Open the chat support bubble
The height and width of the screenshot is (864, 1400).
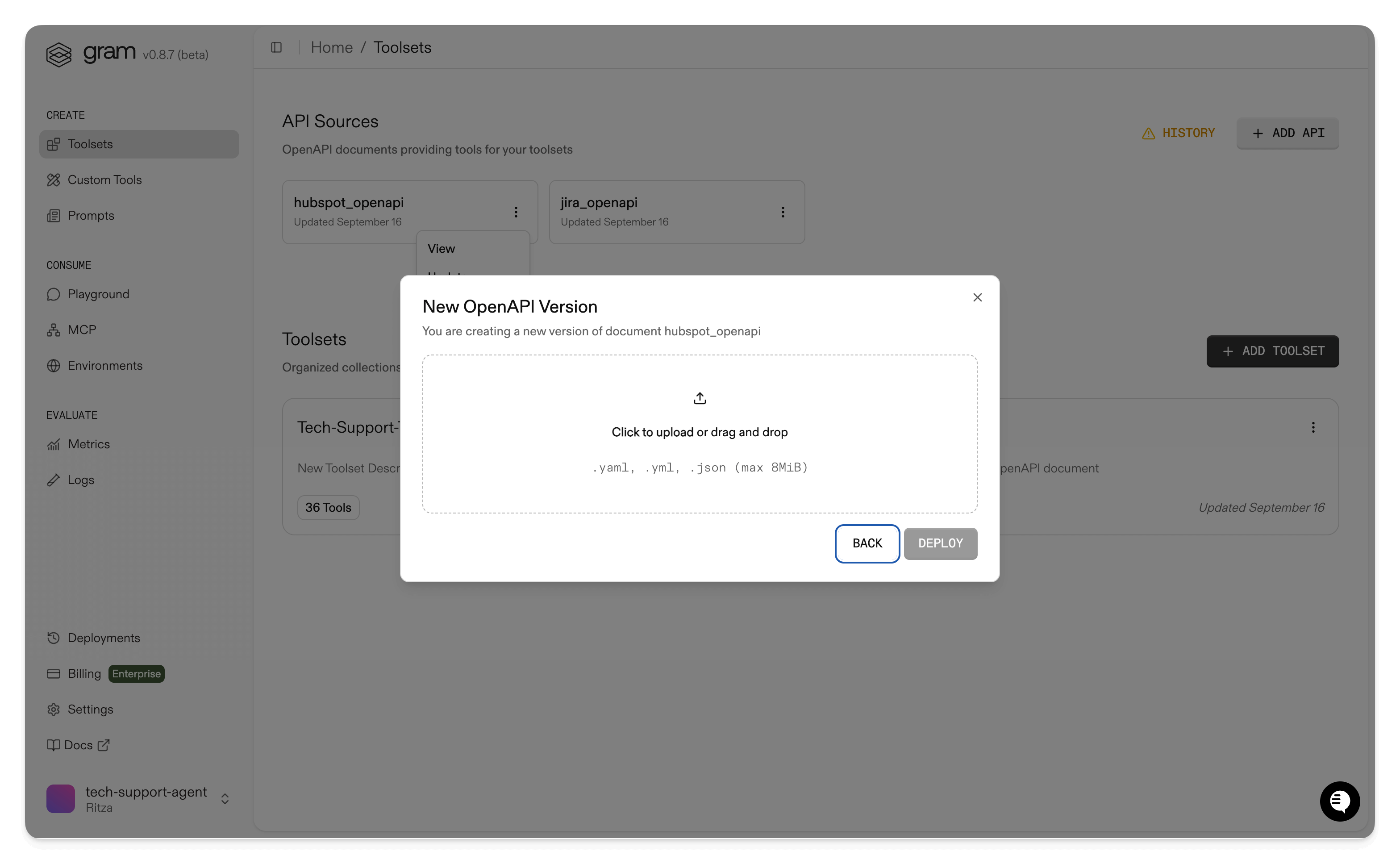click(1339, 801)
